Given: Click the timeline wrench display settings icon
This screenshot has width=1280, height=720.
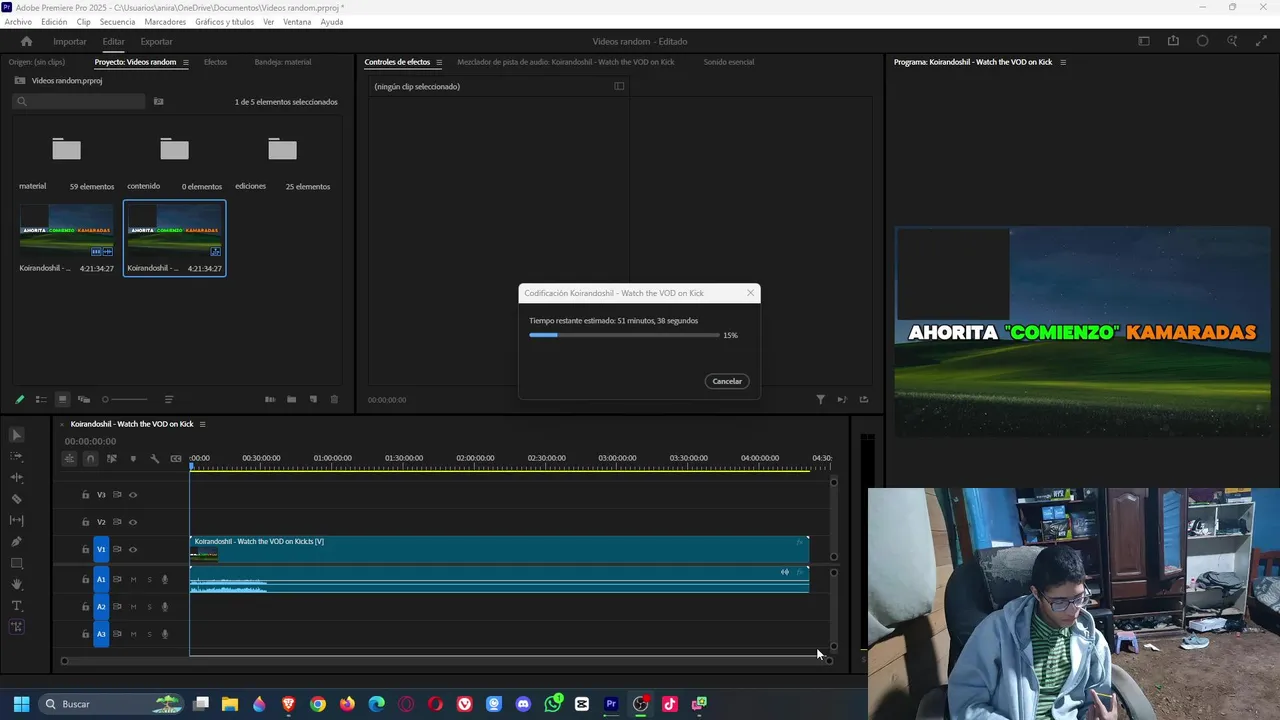Looking at the screenshot, I should 154,459.
